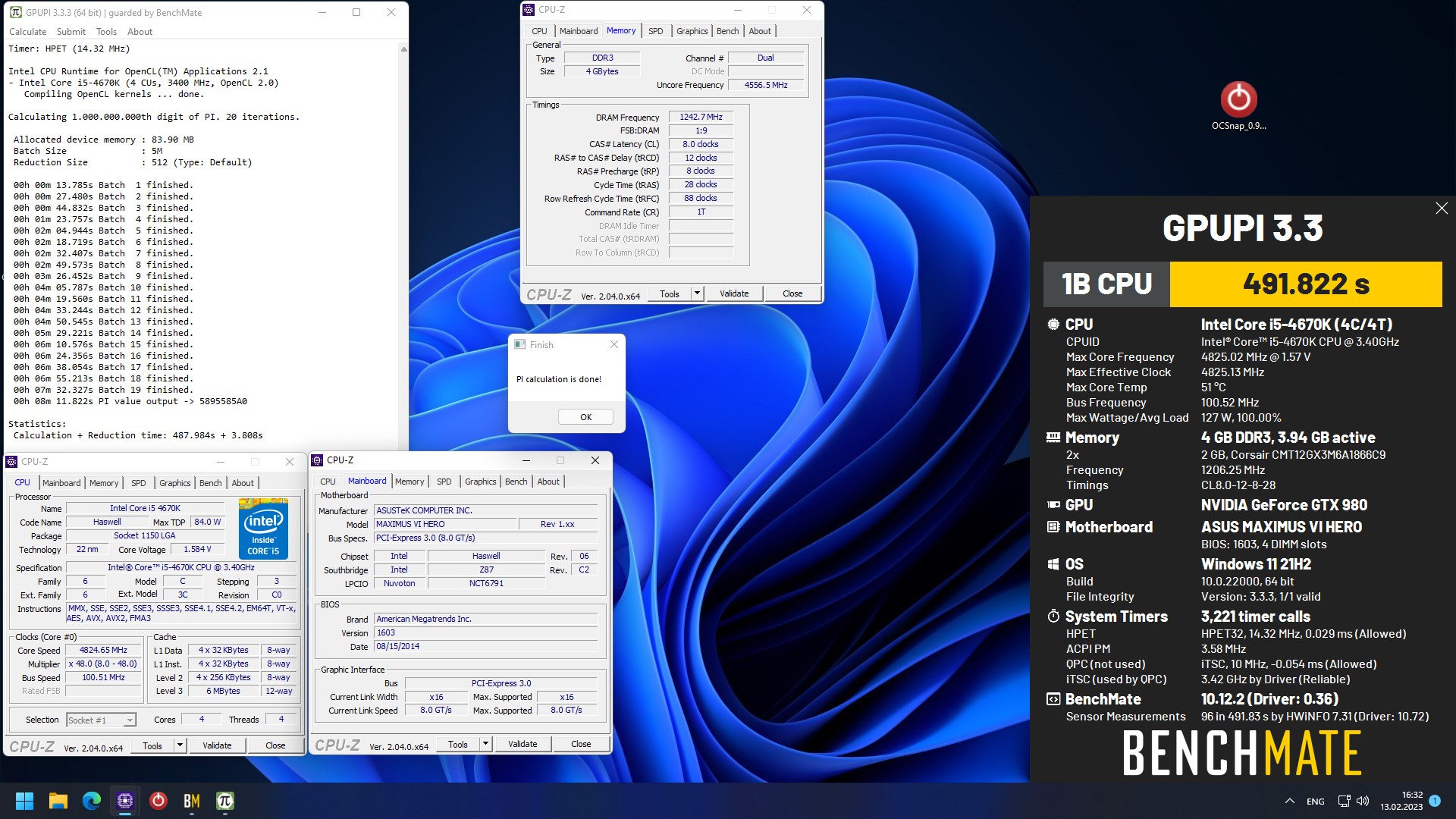Screen dimensions: 1456x819
Task: Click the Finish dialog title icon
Action: pos(519,344)
